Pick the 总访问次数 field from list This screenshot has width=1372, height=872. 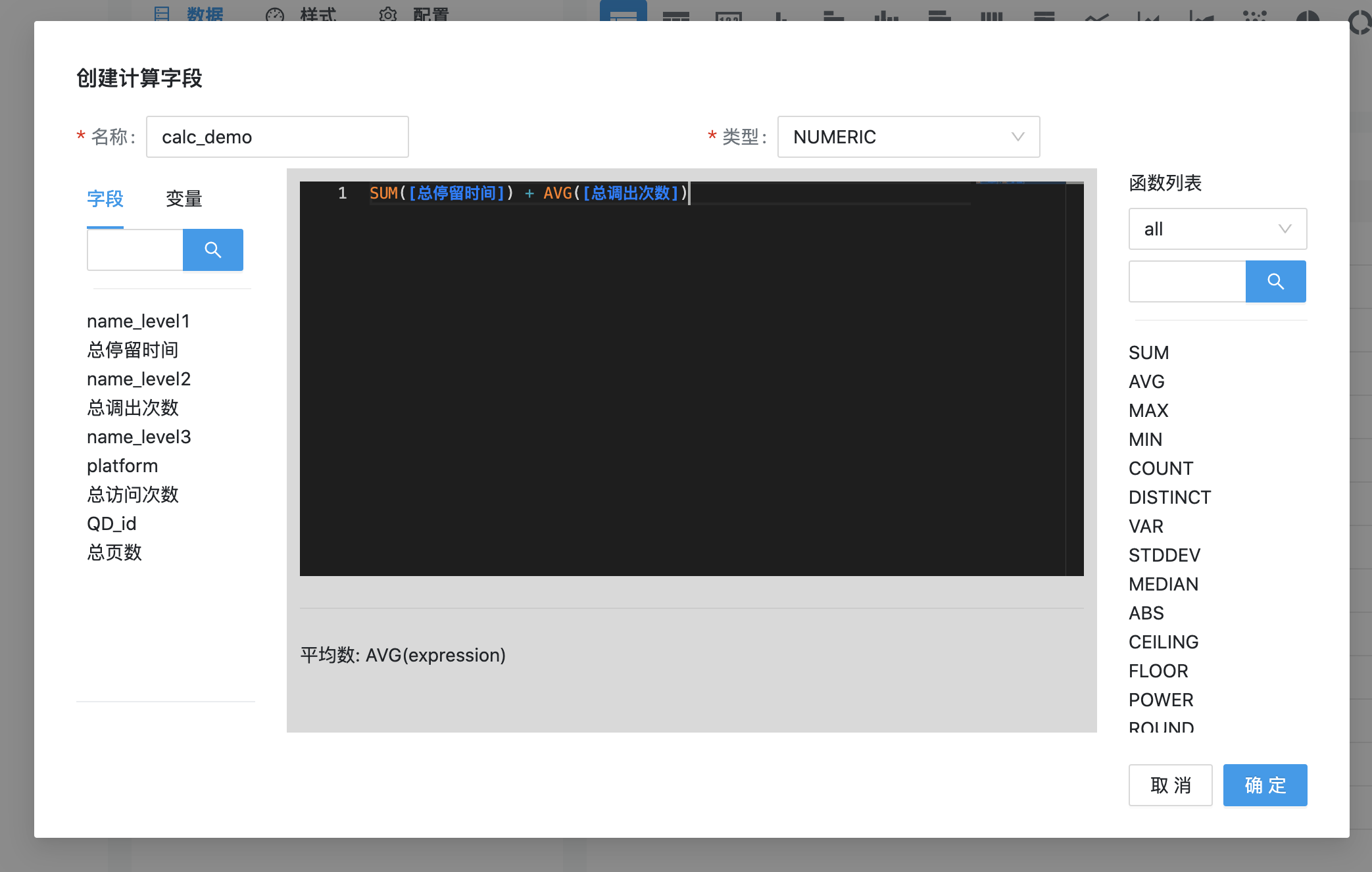133,495
